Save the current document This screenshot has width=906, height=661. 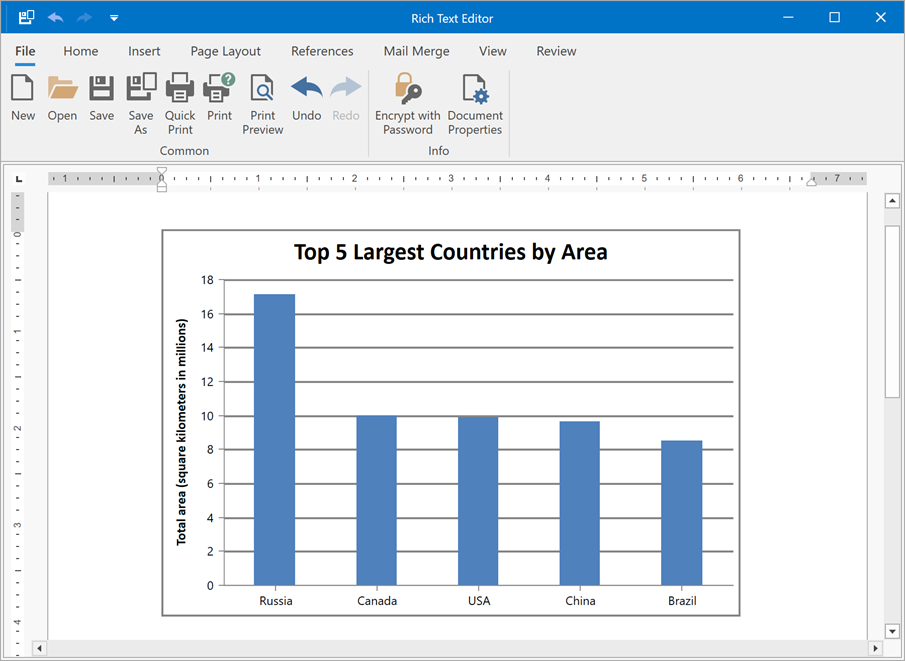coord(101,97)
